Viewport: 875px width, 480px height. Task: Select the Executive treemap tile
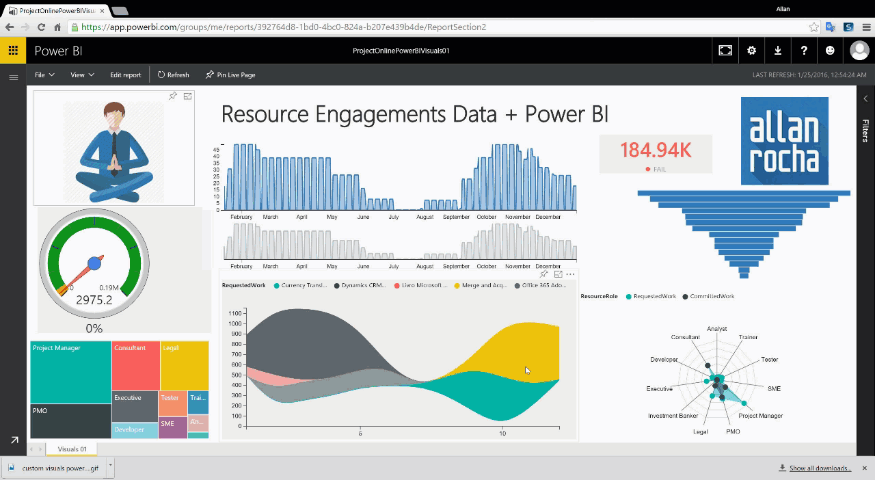(134, 406)
